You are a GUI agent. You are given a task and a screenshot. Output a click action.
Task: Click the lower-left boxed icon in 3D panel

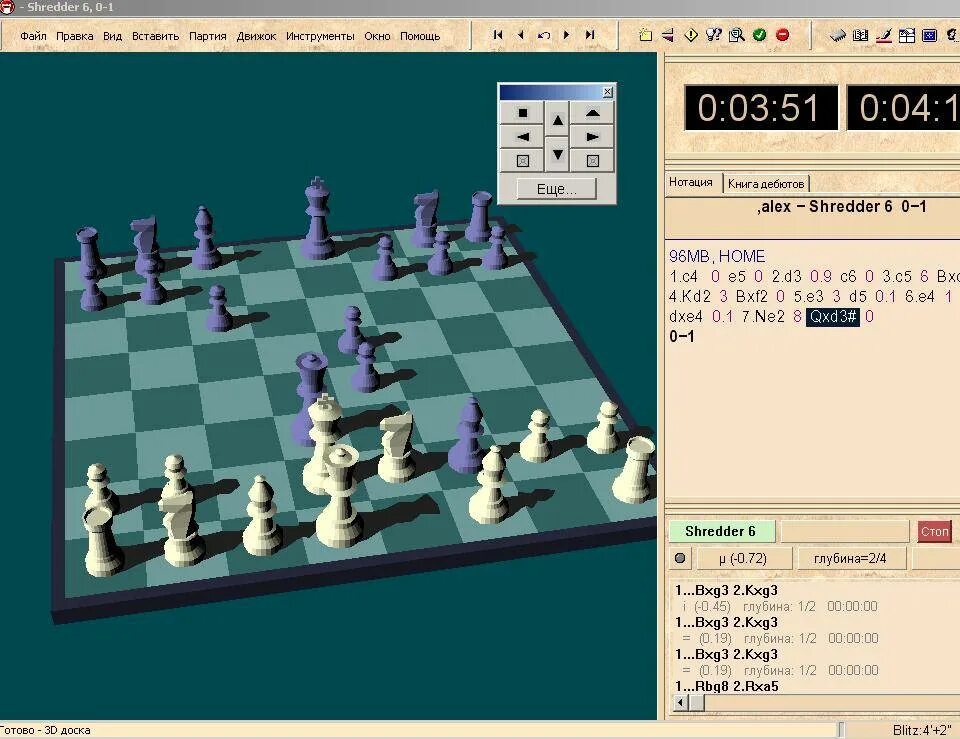point(522,160)
